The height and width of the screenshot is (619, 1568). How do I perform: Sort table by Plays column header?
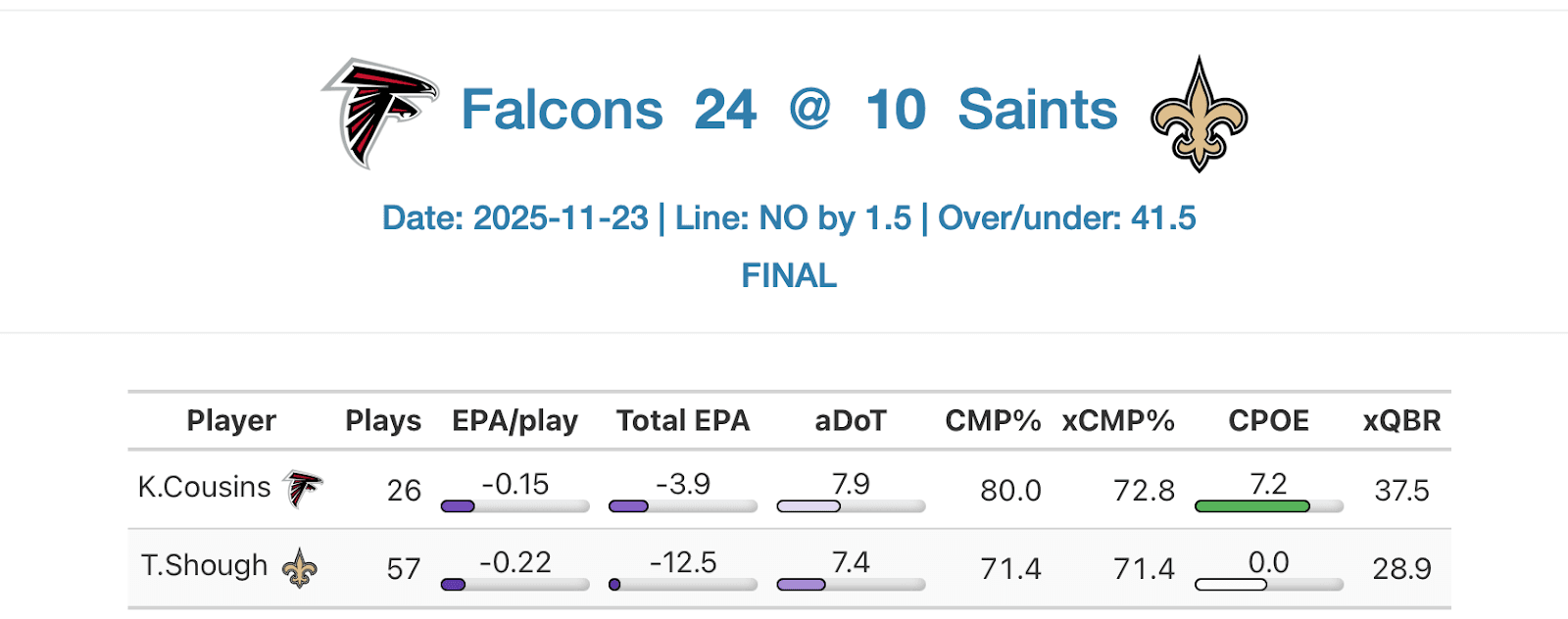[x=382, y=421]
